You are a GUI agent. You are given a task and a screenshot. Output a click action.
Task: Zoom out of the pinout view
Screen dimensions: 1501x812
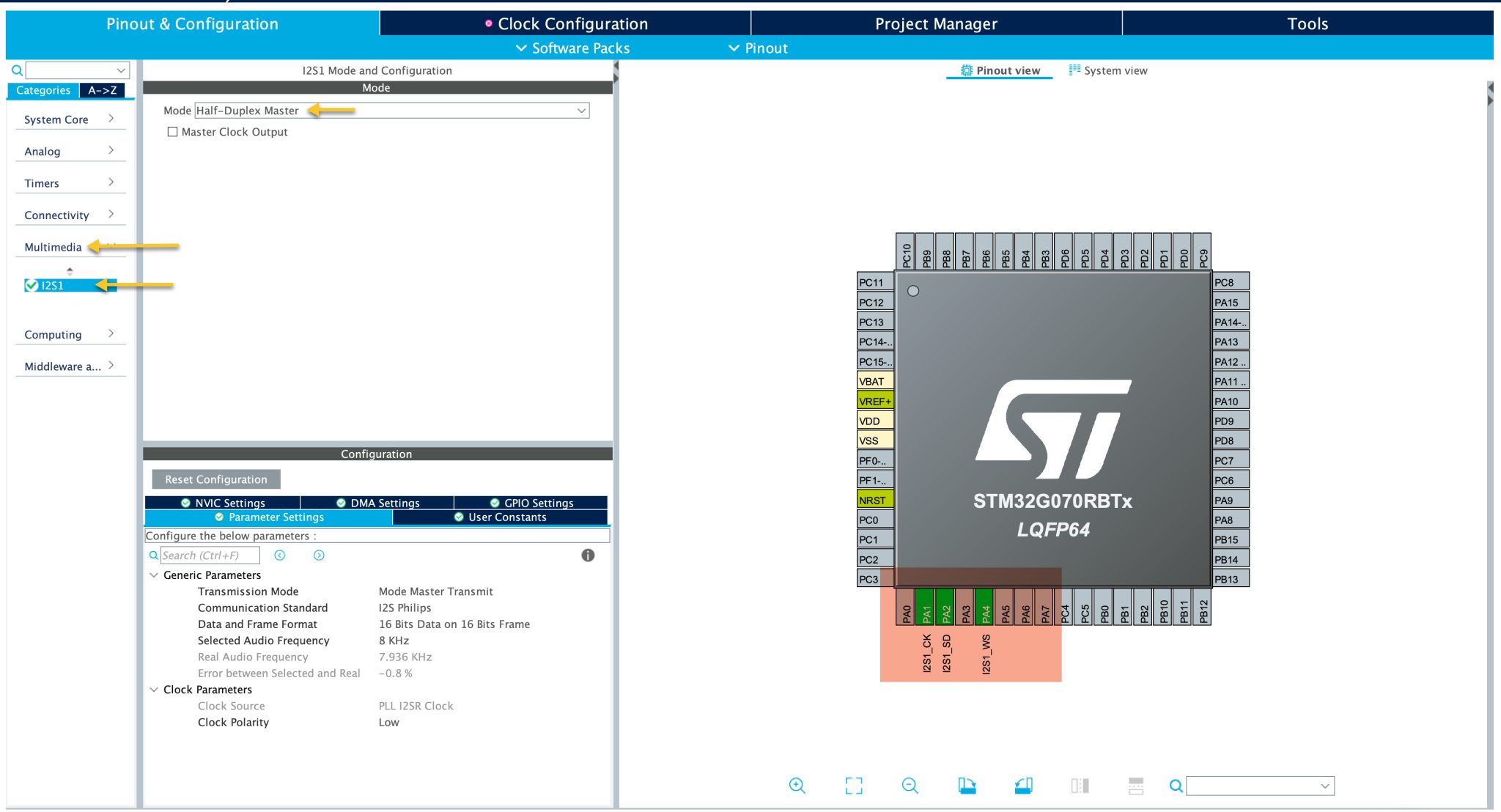[x=909, y=785]
